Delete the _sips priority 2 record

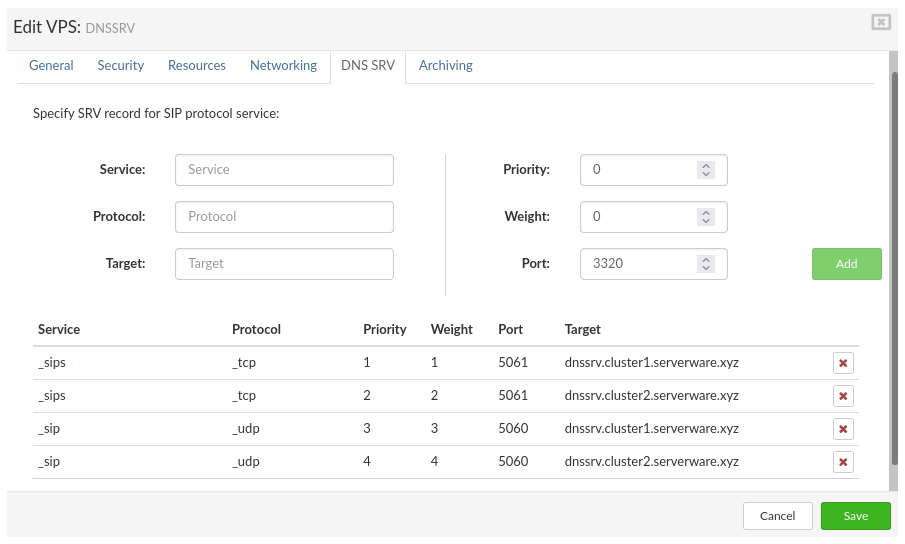pos(843,396)
